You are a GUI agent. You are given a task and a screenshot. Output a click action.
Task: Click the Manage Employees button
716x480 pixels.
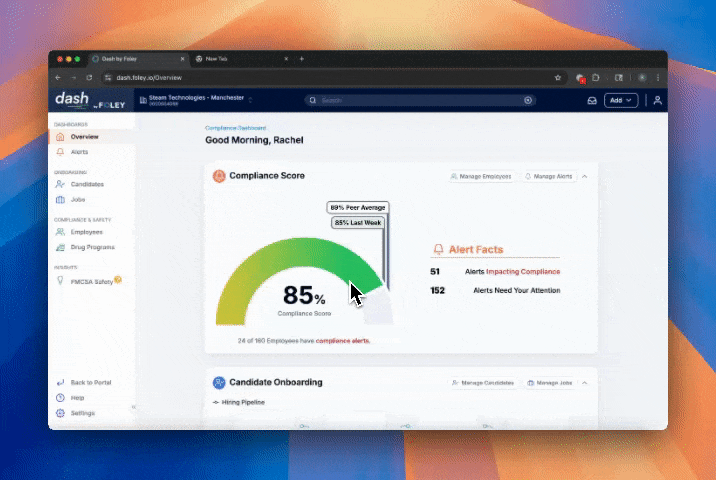(x=481, y=176)
